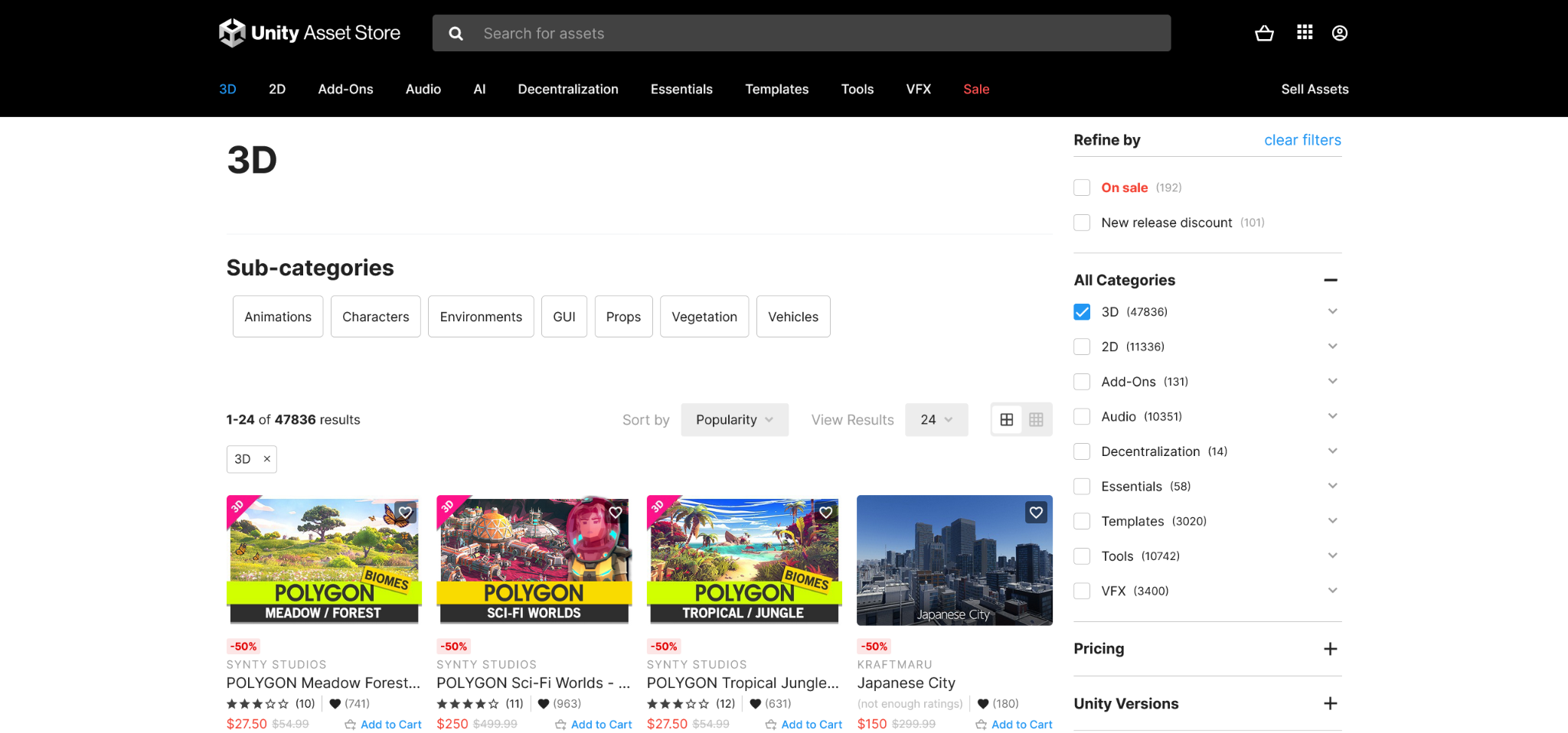Image resolution: width=1568 pixels, height=733 pixels.
Task: Add POLYGON Meadow Forest to cart
Action: 384,725
